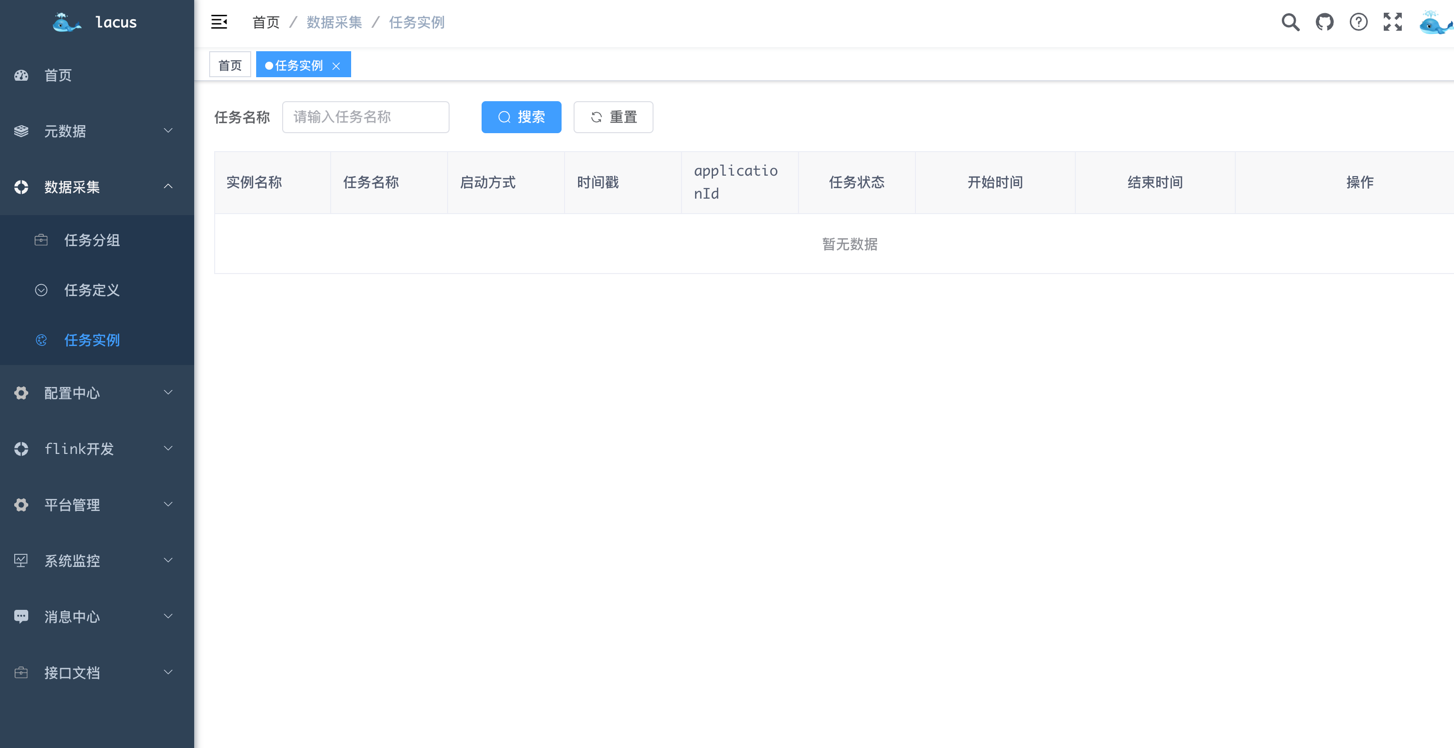Click 数据采集 in the breadcrumb
Viewport: 1454px width, 748px height.
point(334,22)
